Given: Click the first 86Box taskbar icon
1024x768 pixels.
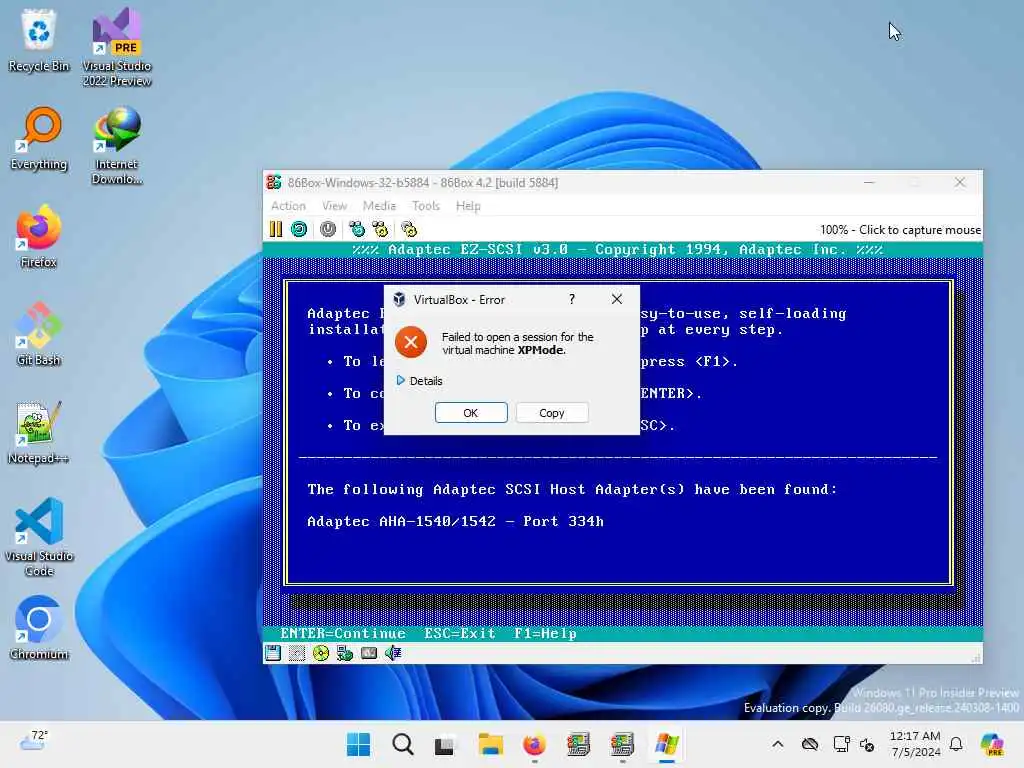Looking at the screenshot, I should [578, 744].
